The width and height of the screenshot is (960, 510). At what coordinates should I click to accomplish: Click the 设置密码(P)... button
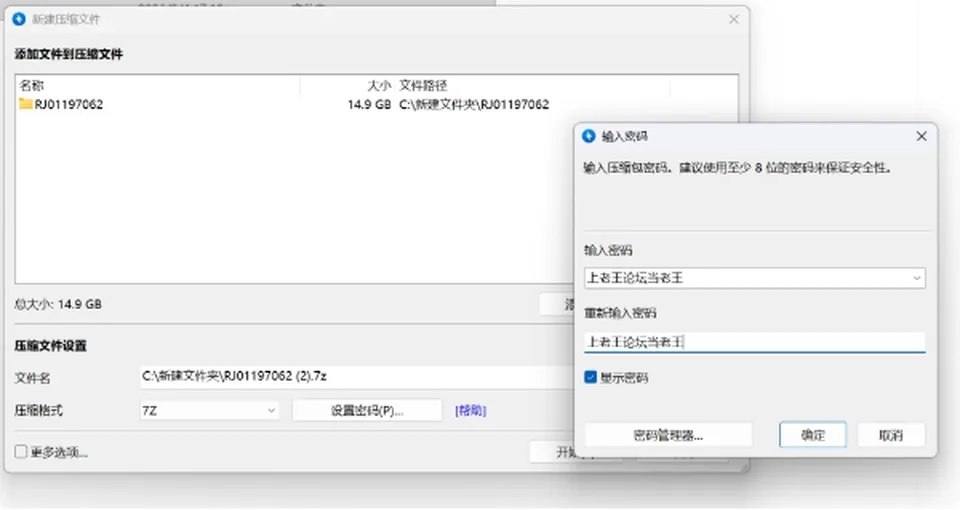click(x=367, y=410)
